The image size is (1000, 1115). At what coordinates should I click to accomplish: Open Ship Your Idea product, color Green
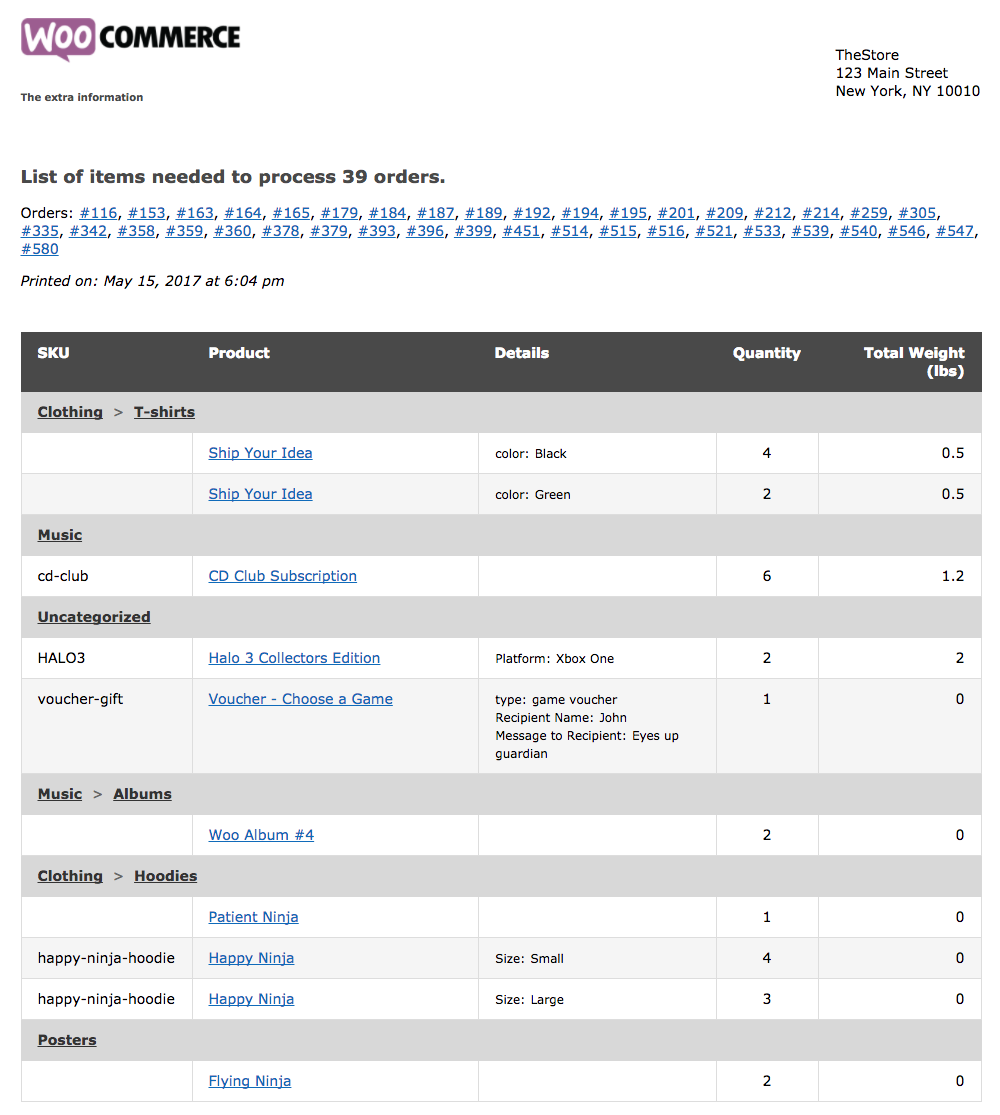[260, 494]
